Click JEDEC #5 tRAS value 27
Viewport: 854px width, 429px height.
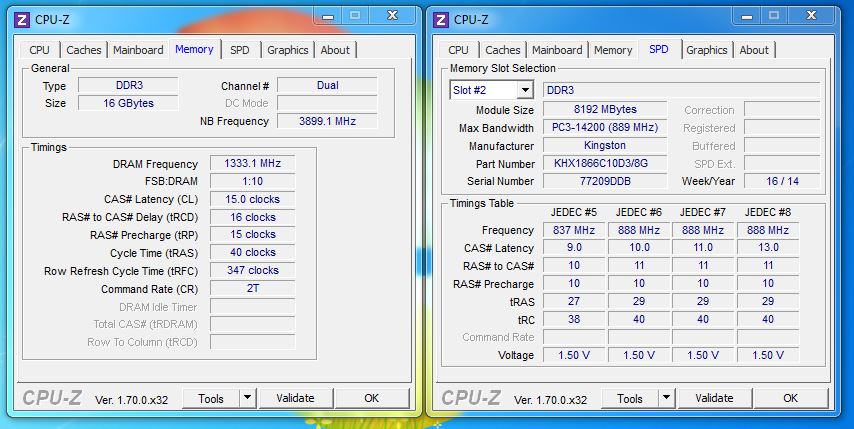pyautogui.click(x=574, y=301)
